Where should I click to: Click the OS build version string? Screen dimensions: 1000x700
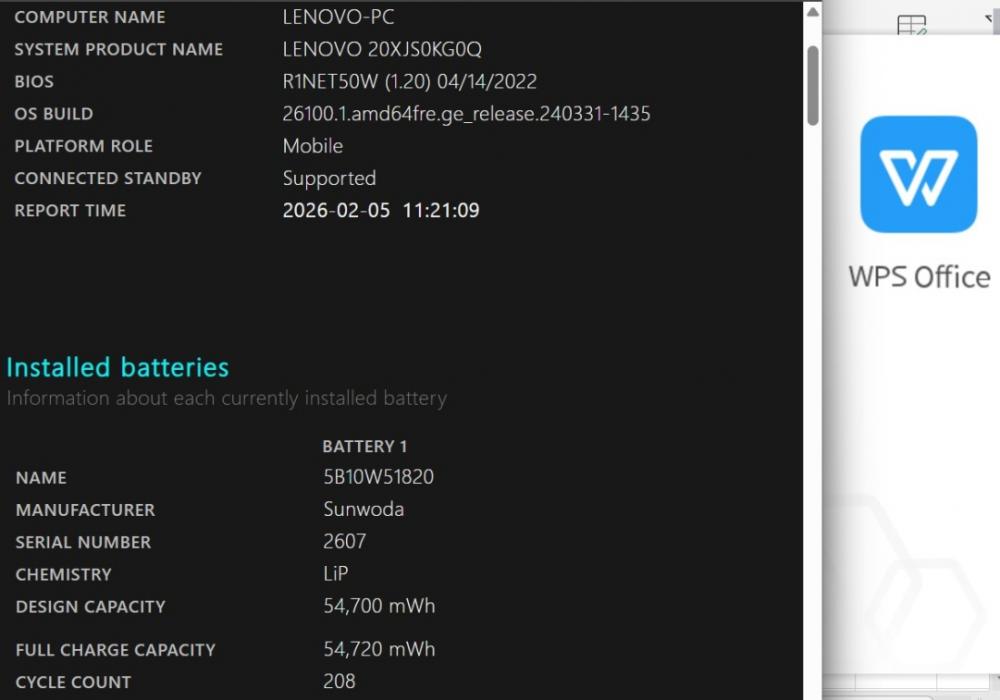pos(466,113)
